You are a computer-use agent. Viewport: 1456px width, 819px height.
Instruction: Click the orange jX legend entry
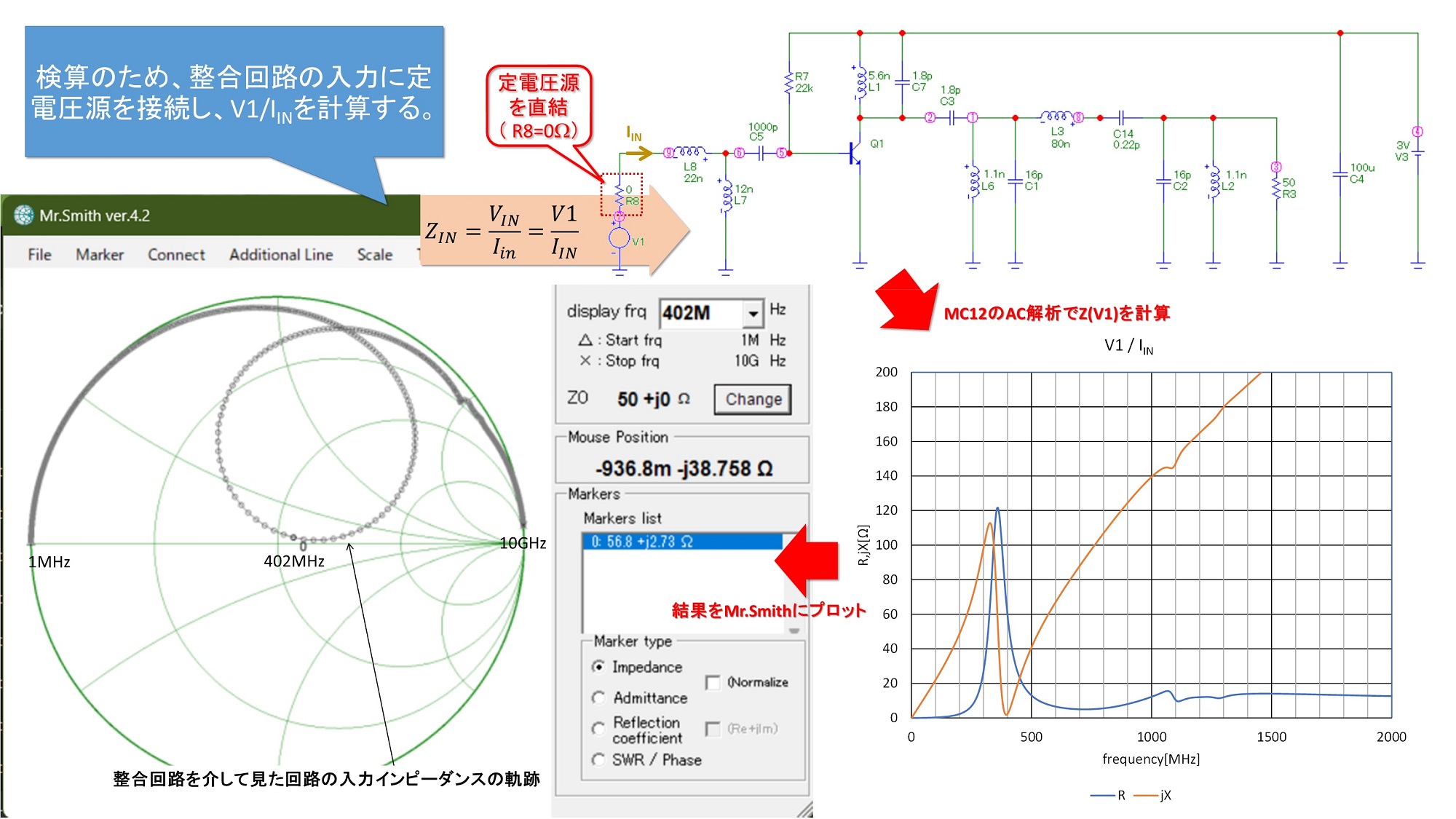coord(1153,795)
